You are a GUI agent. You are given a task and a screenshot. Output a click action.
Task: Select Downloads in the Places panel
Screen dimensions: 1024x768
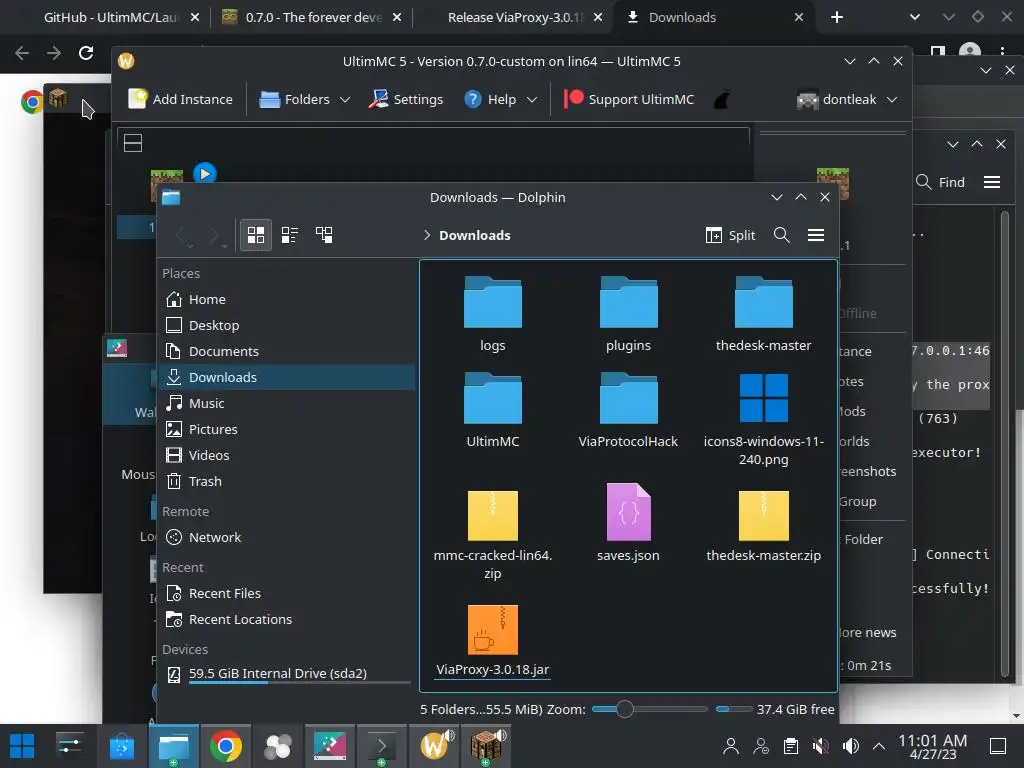pyautogui.click(x=287, y=377)
